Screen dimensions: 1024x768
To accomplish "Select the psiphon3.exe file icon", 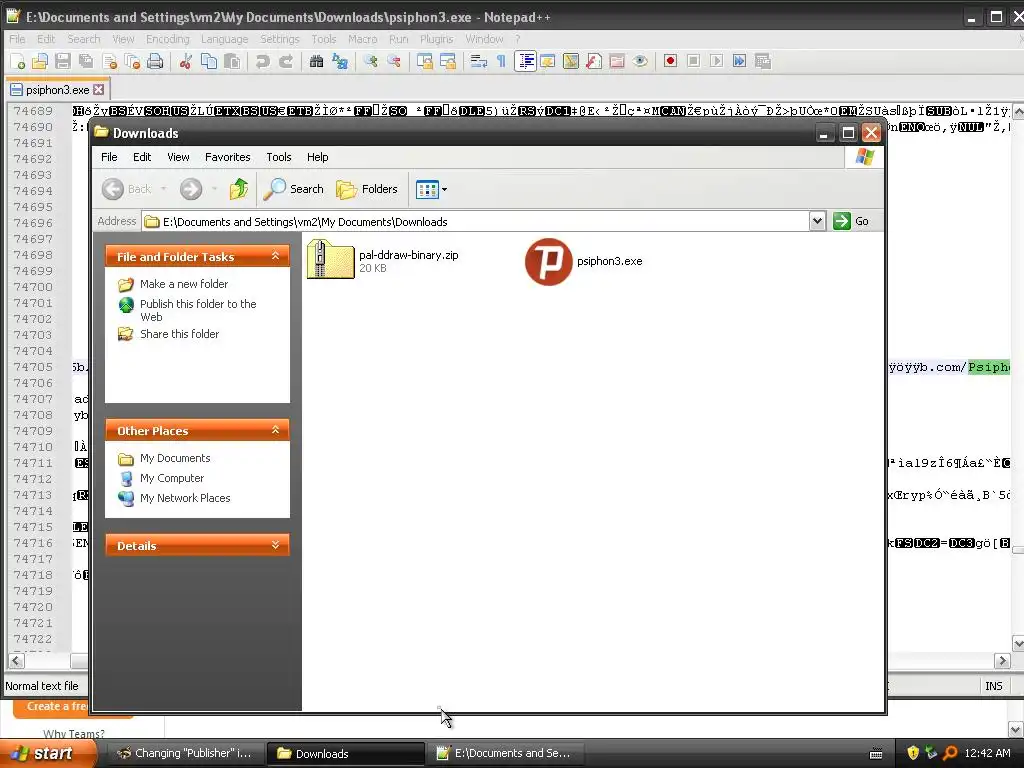I will coord(549,262).
